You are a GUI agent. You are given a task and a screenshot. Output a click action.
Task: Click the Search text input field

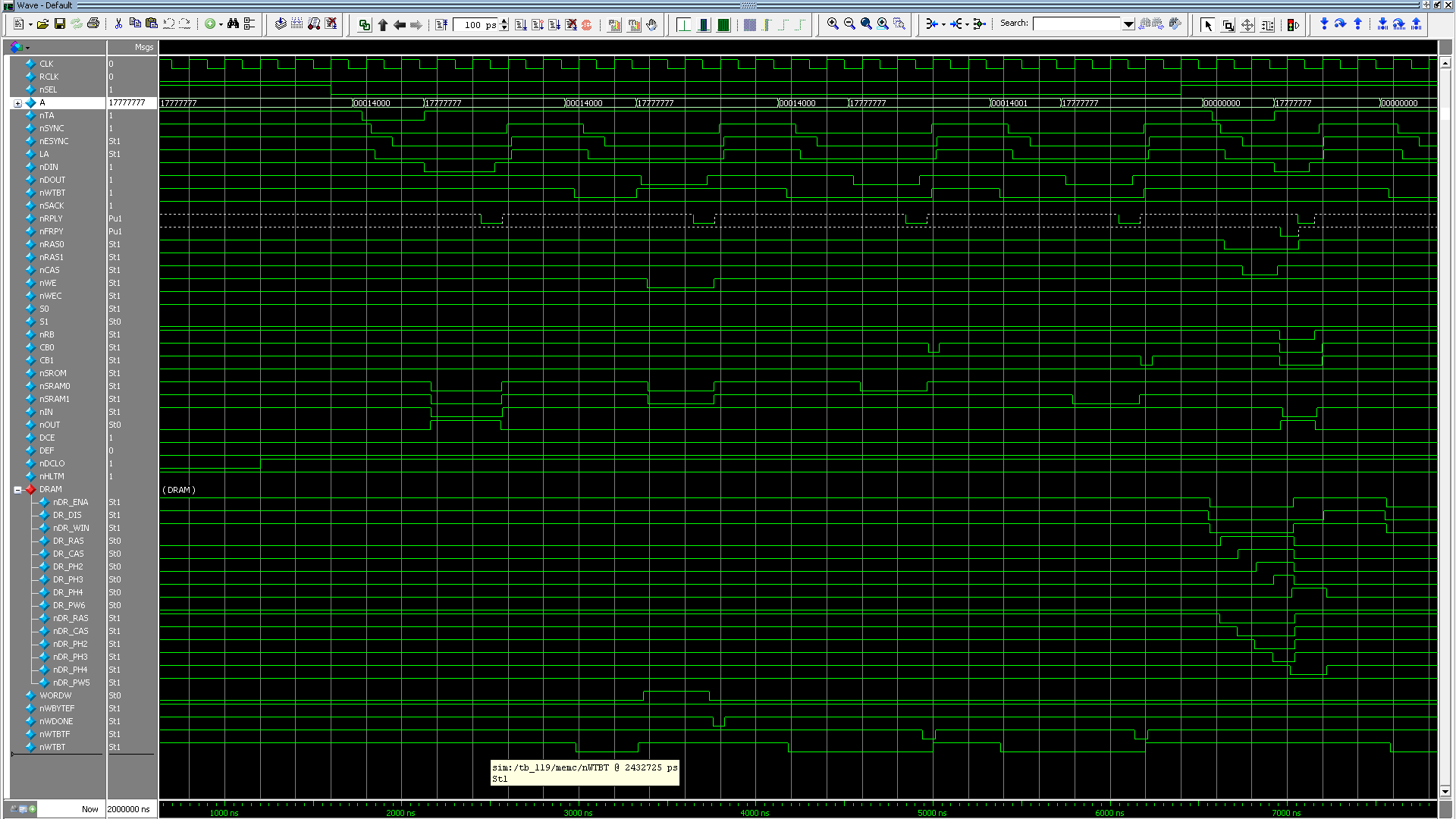click(1077, 24)
